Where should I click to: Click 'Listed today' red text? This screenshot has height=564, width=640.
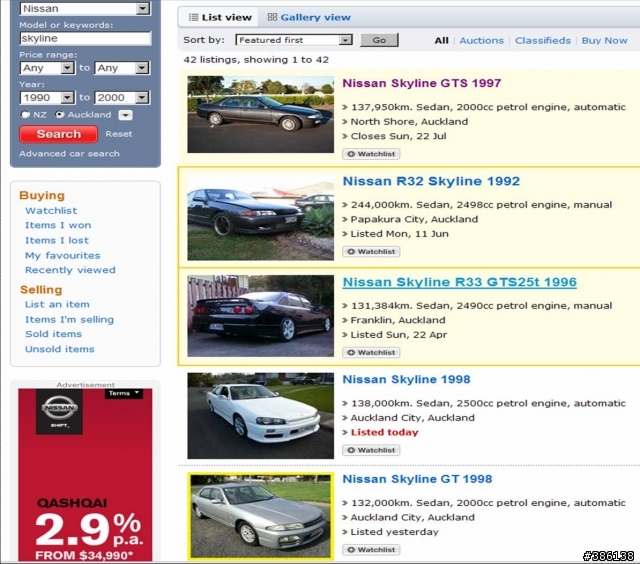(x=384, y=432)
